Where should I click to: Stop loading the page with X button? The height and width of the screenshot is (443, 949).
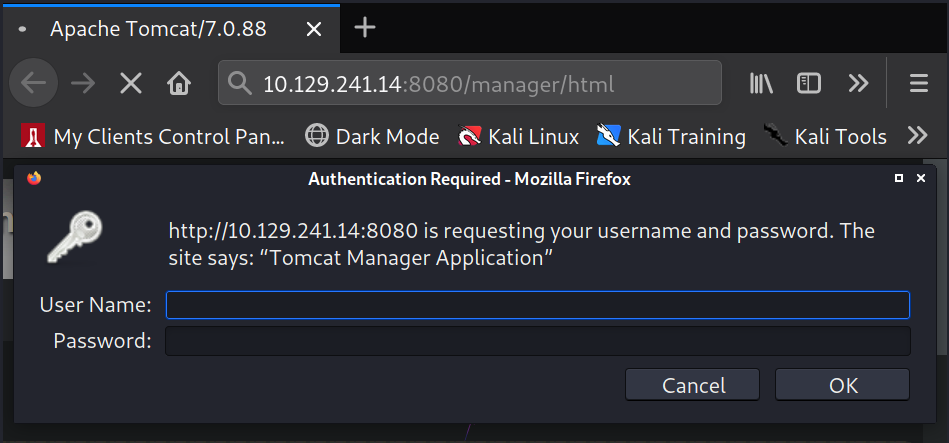coord(131,84)
